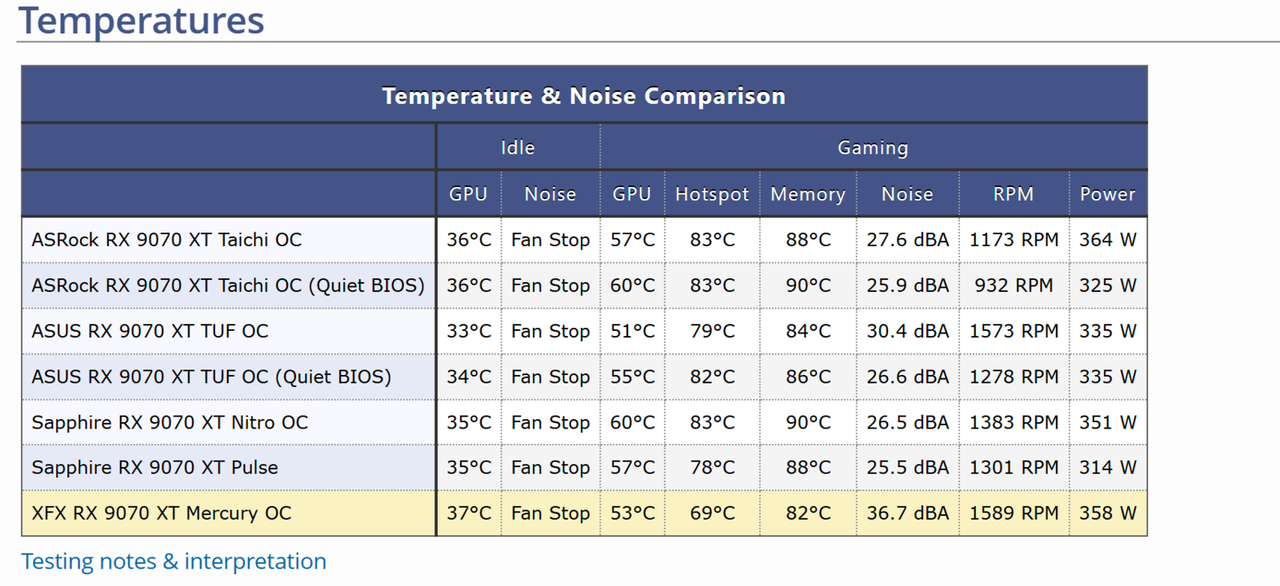Viewport: 1280px width, 586px height.
Task: Select the Gaming column group header
Action: pyautogui.click(x=873, y=147)
